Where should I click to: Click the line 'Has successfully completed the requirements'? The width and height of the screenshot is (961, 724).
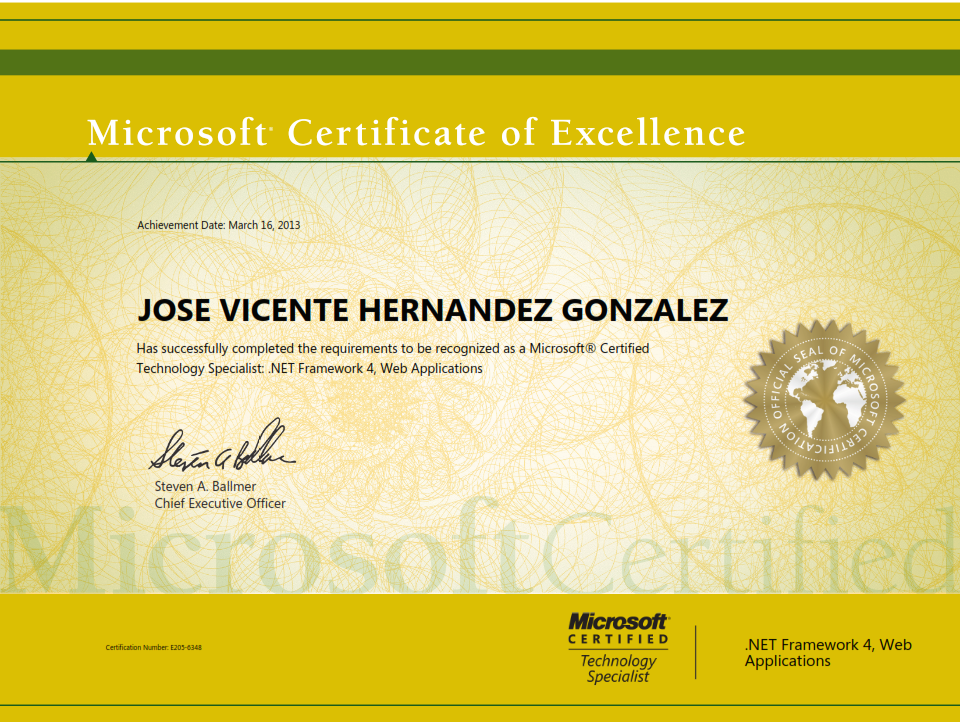392,348
